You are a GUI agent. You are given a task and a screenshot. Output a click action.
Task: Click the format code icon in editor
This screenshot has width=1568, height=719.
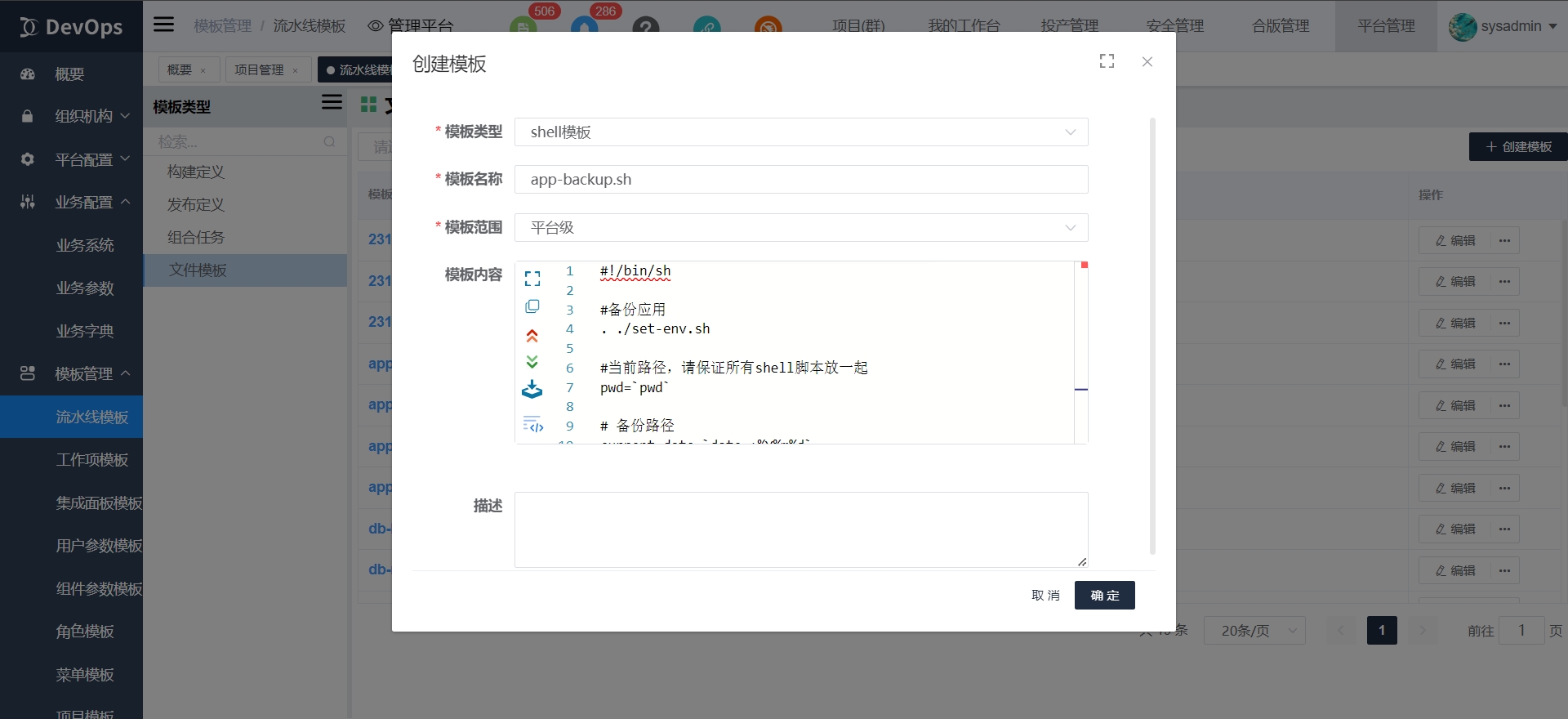coord(532,425)
